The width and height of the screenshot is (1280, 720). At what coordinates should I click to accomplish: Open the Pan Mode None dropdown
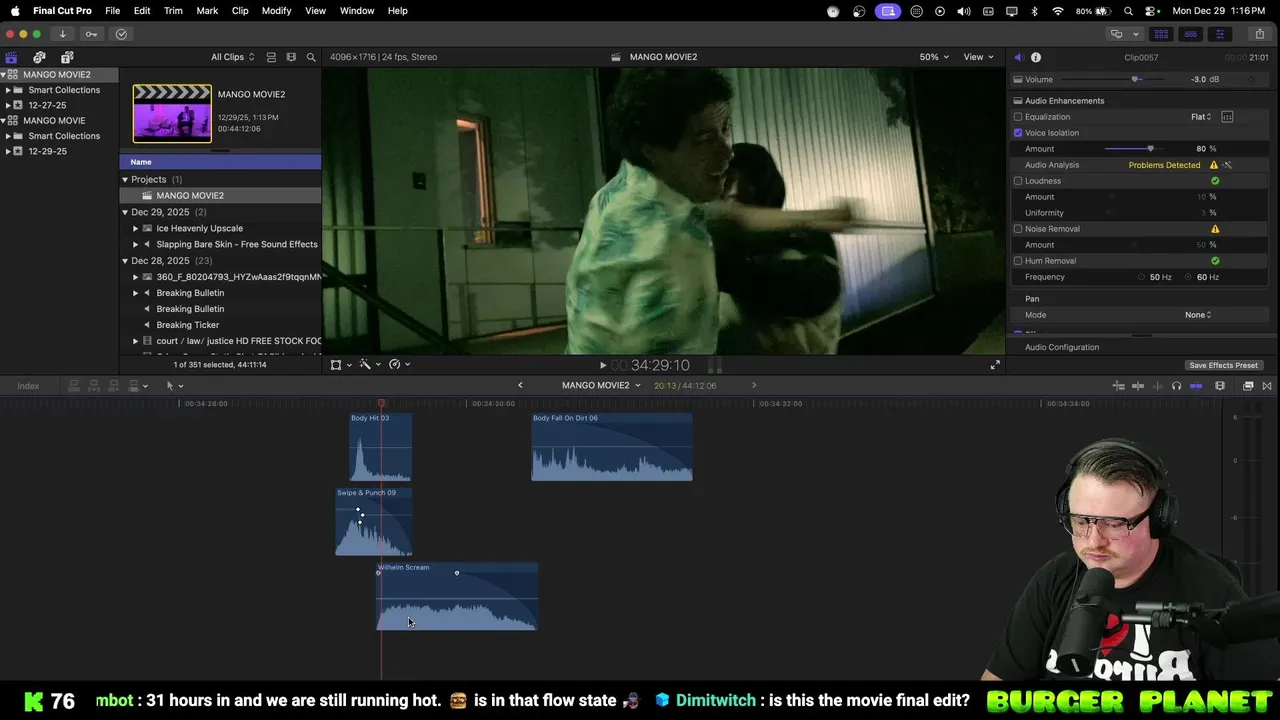coord(1198,315)
